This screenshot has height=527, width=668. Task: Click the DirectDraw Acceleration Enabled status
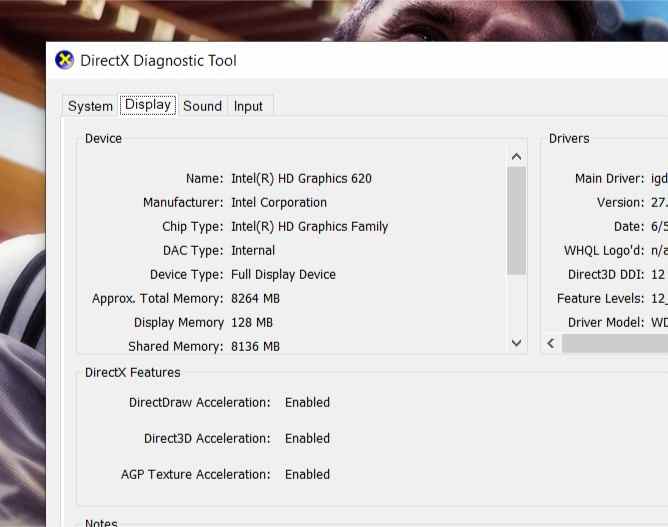307,403
